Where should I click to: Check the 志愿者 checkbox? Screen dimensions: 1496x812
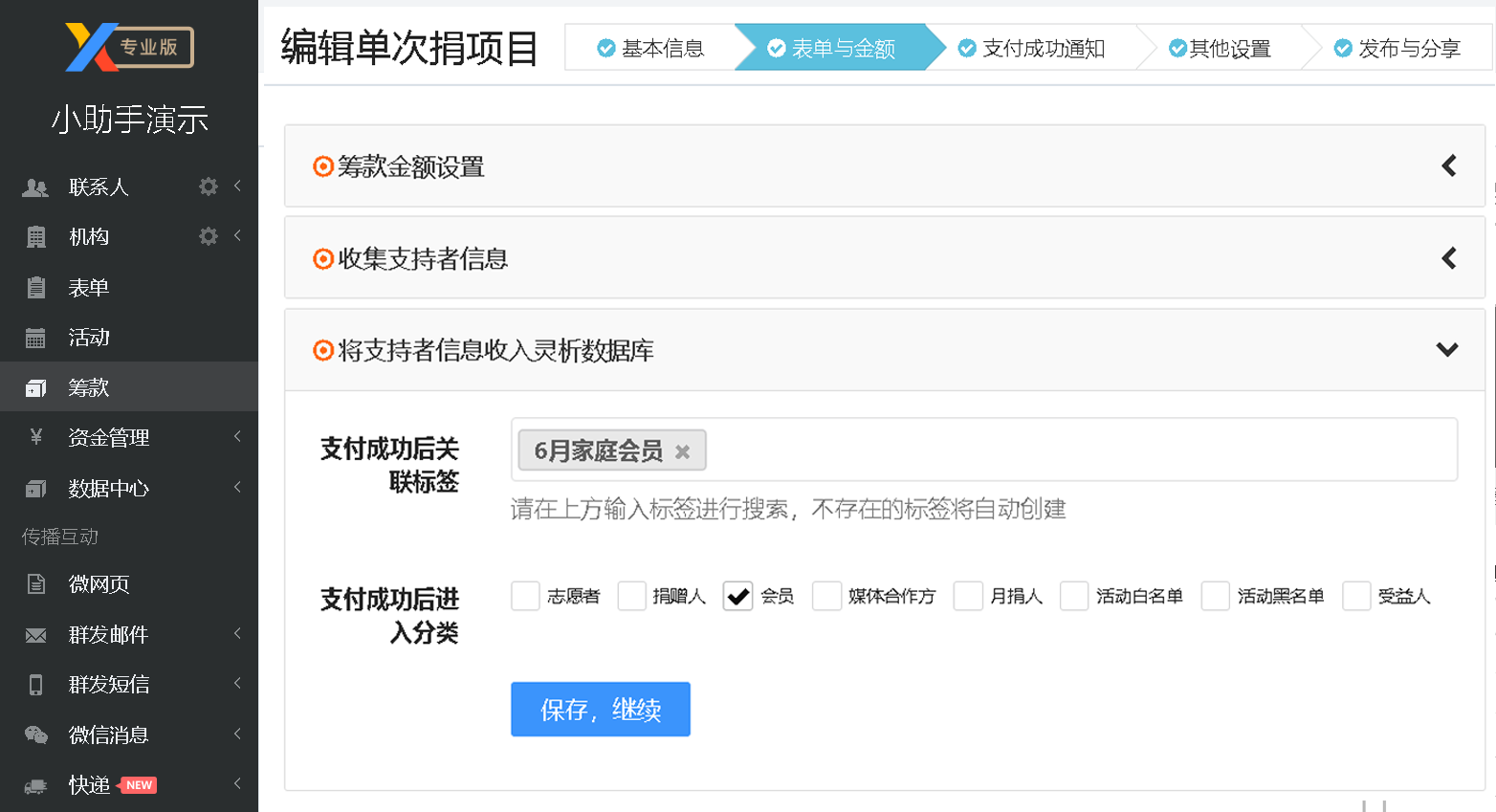[525, 596]
